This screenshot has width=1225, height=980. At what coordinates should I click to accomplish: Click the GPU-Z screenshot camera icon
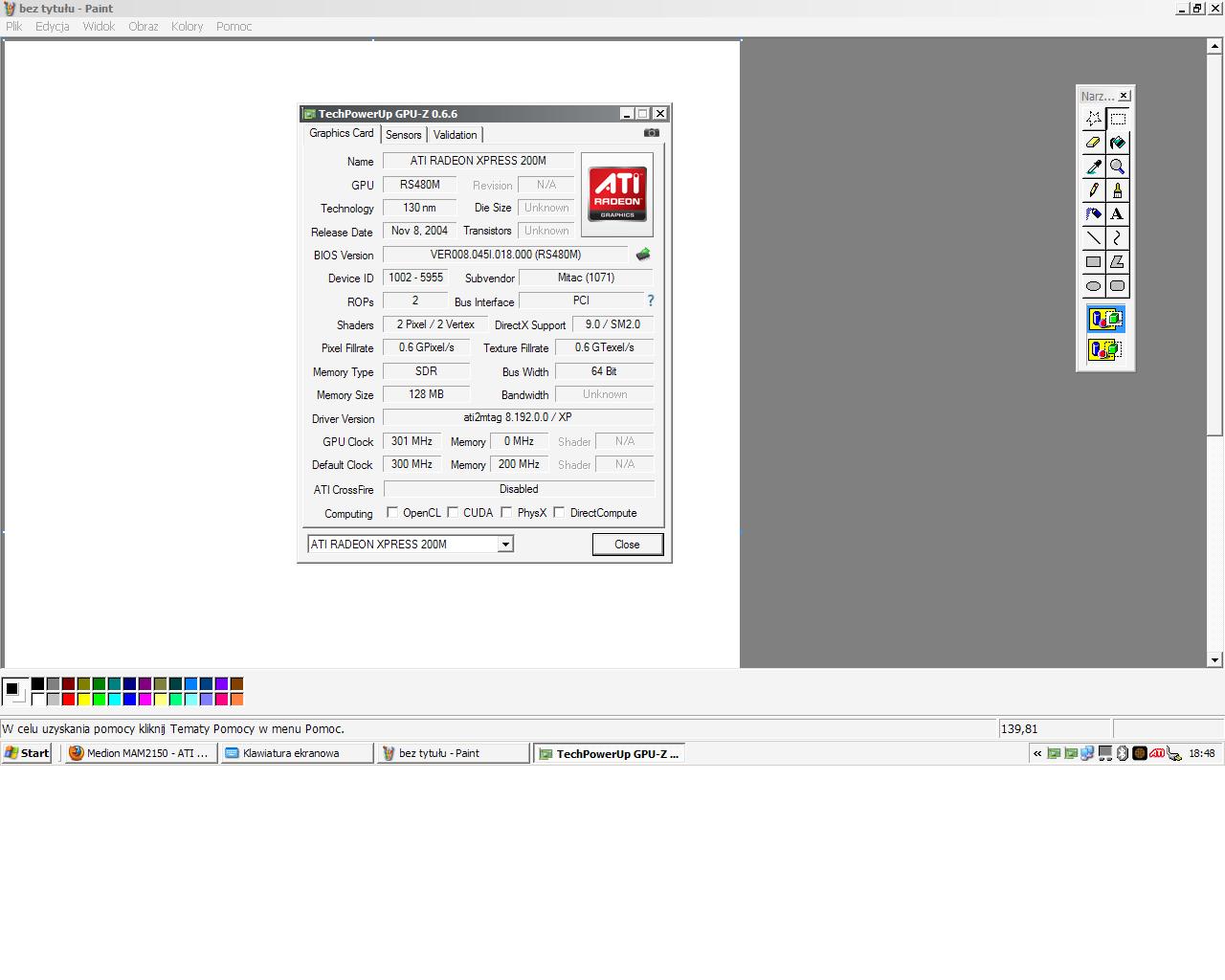coord(652,133)
